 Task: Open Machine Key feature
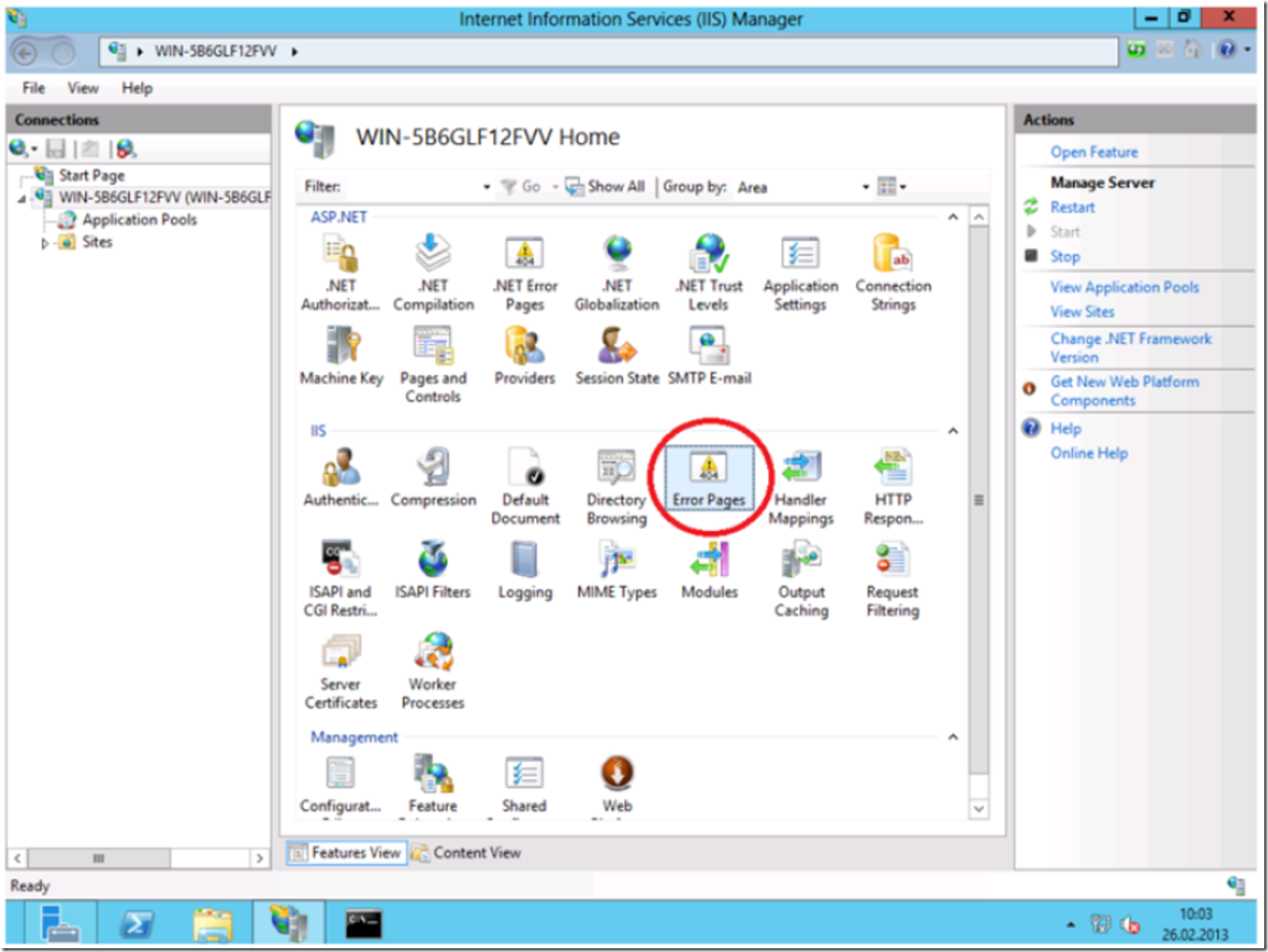click(341, 356)
